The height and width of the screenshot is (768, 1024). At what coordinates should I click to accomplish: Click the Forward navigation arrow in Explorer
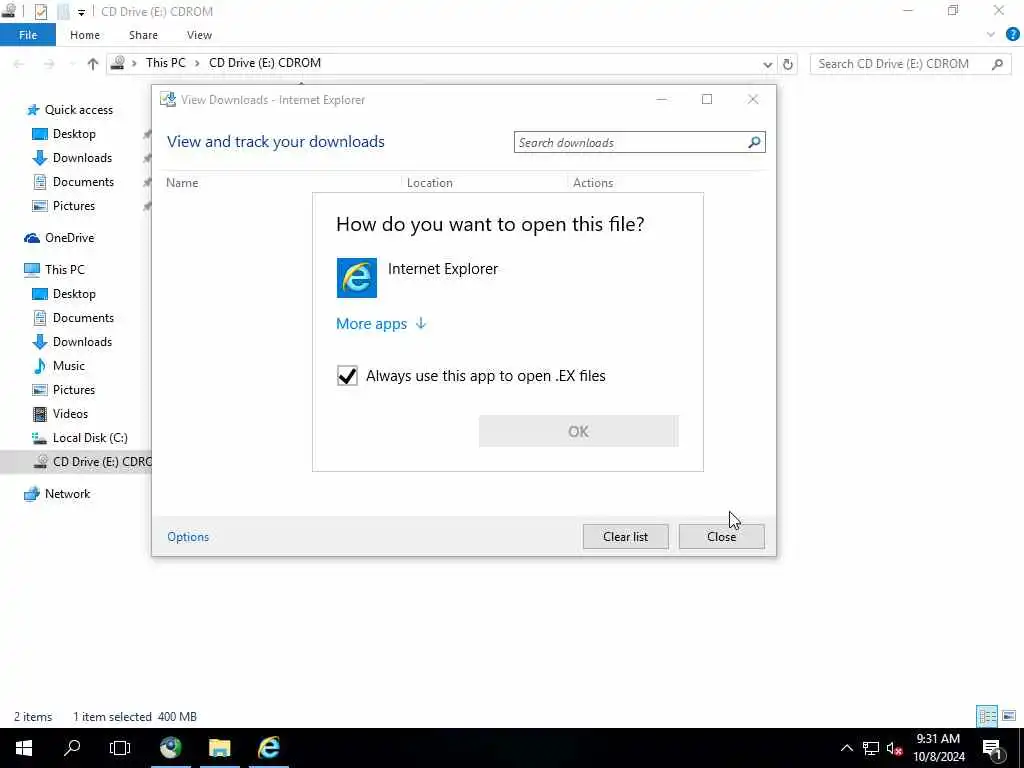tap(49, 64)
